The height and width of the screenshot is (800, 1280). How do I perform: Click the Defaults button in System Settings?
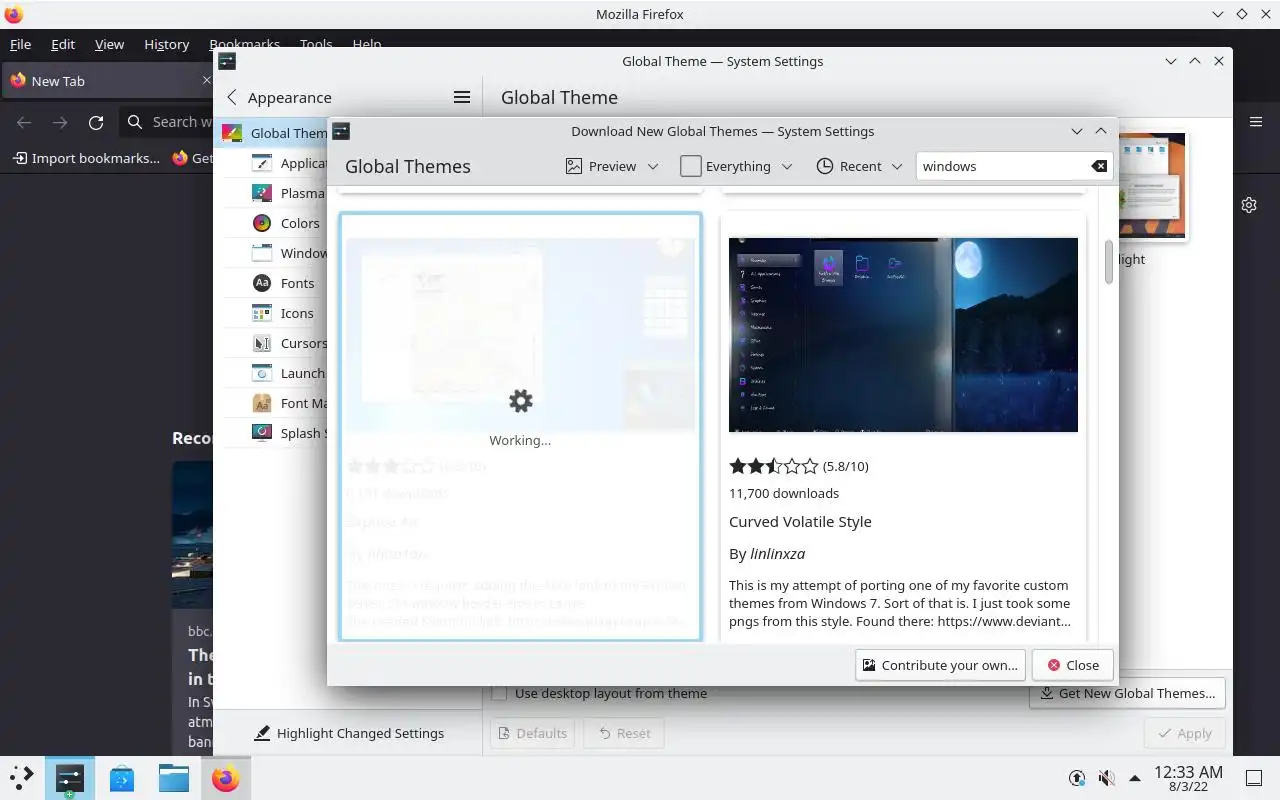(x=532, y=733)
